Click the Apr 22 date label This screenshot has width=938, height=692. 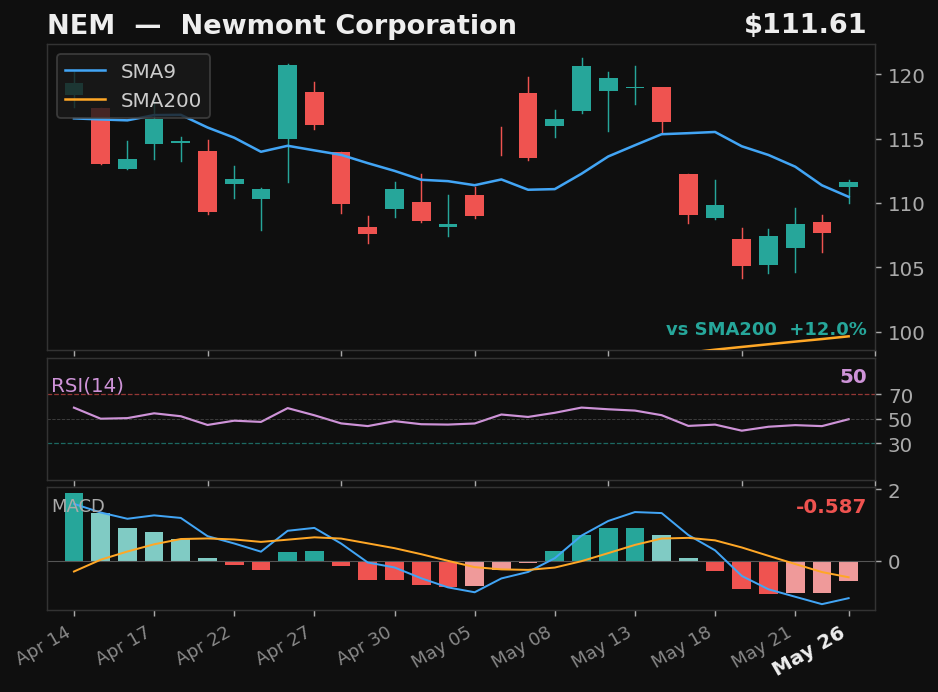coord(204,646)
